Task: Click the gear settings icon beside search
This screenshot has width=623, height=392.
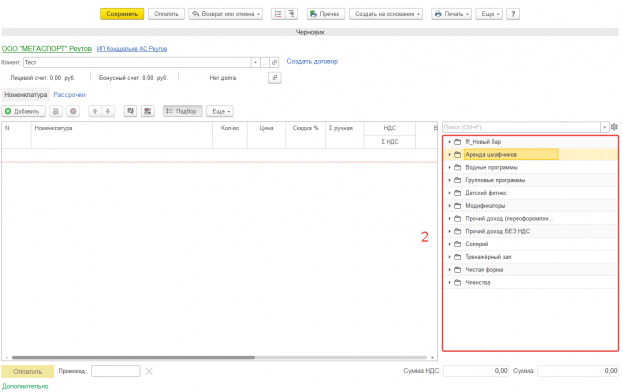Action: [614, 127]
